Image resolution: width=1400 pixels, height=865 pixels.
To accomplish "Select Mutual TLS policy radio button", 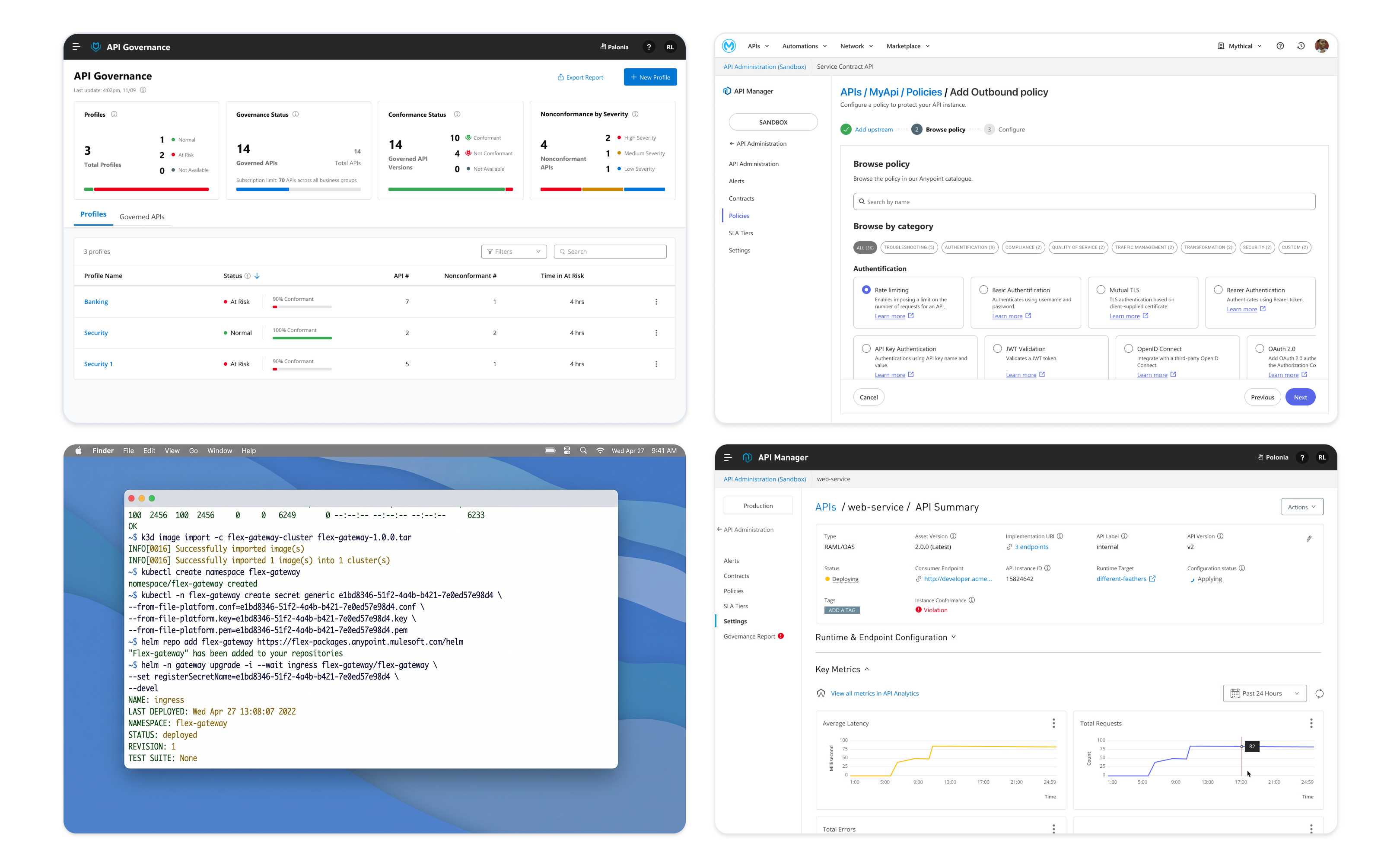I will [x=1101, y=290].
